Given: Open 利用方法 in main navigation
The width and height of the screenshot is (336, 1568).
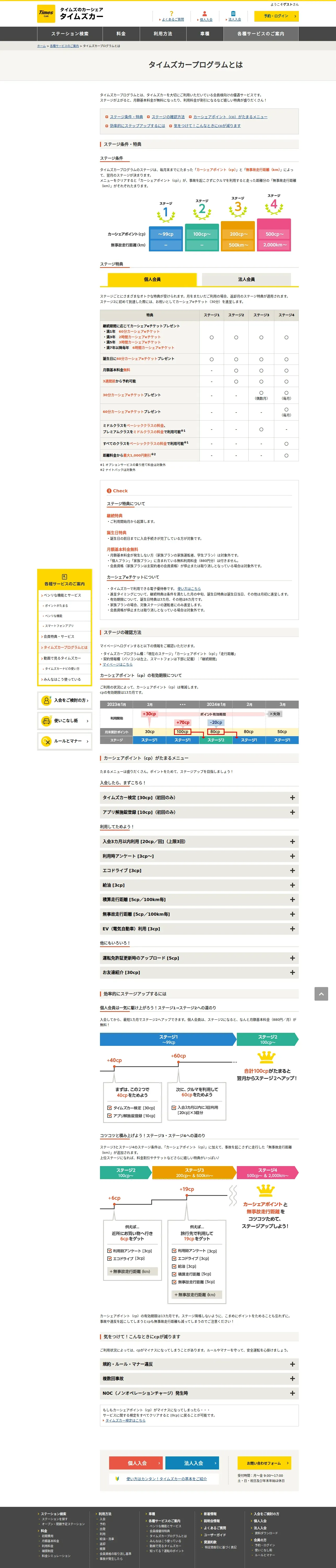Looking at the screenshot, I should [x=163, y=33].
